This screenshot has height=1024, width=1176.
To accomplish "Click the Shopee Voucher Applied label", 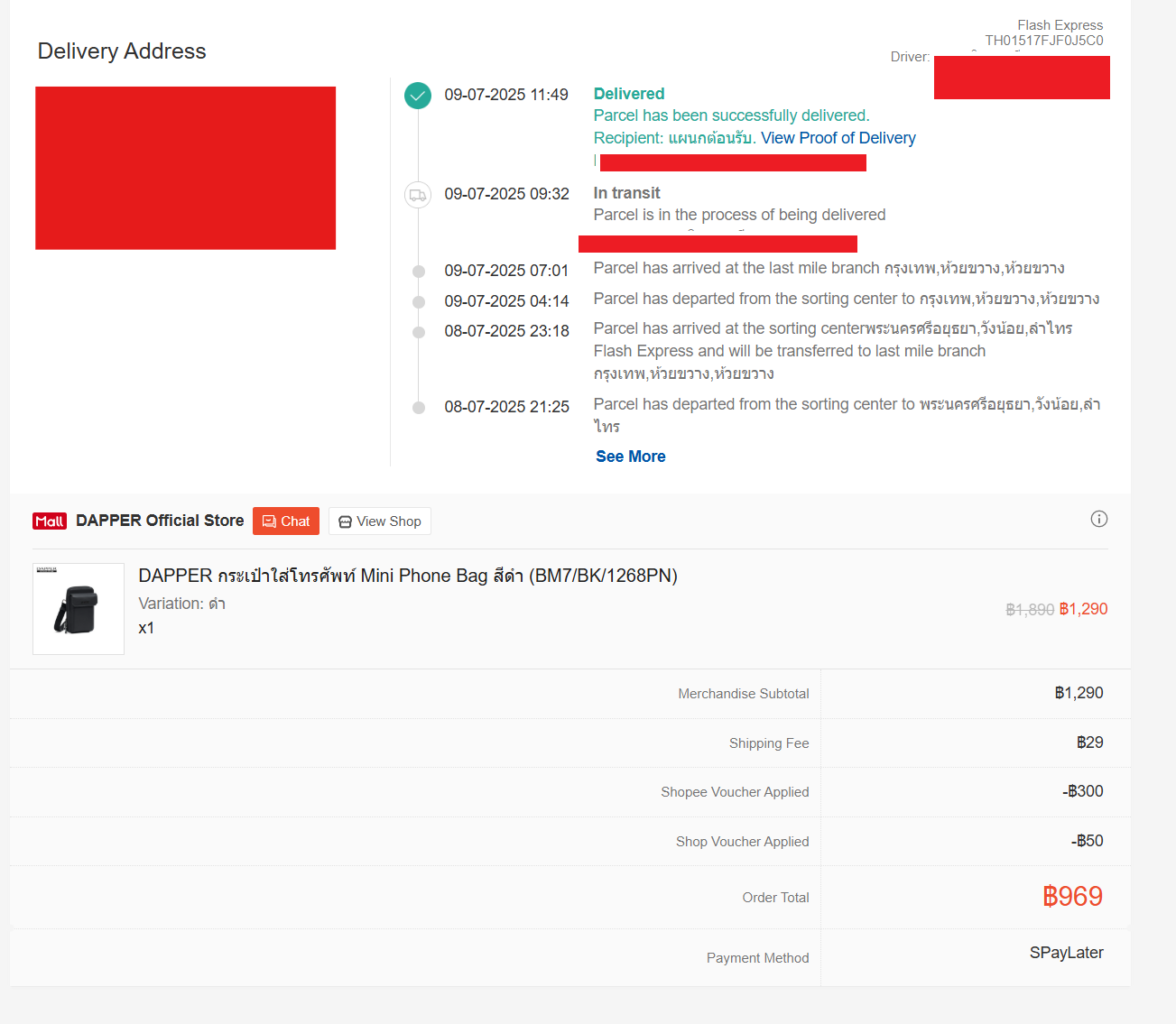I will pos(735,792).
